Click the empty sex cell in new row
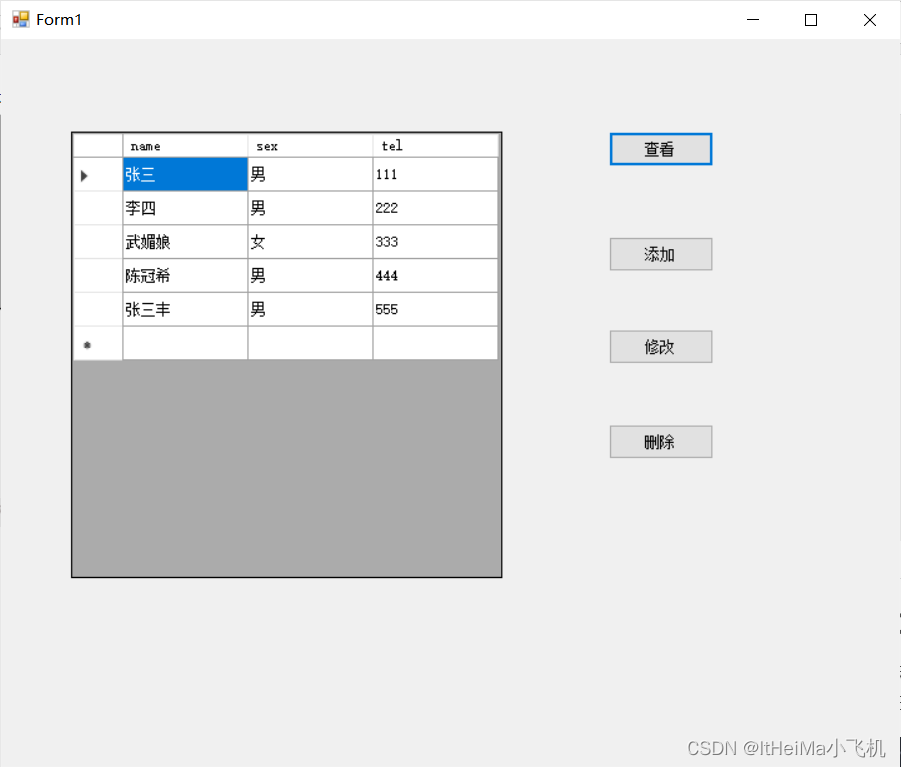 pos(310,344)
